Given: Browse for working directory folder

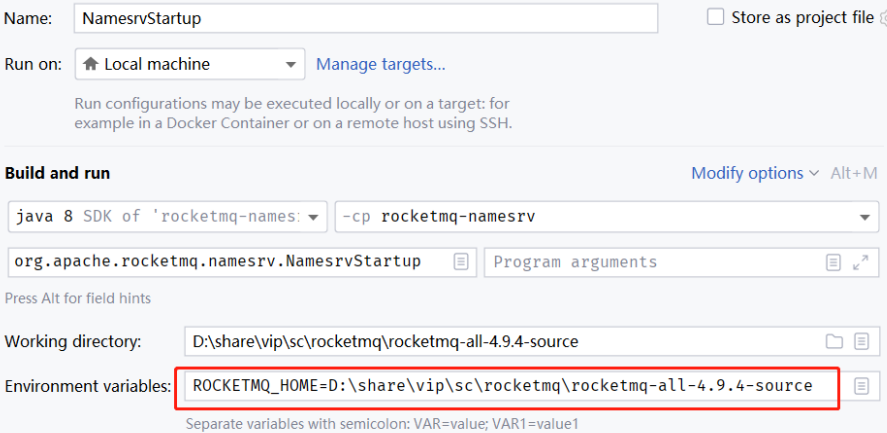Looking at the screenshot, I should click(x=834, y=341).
